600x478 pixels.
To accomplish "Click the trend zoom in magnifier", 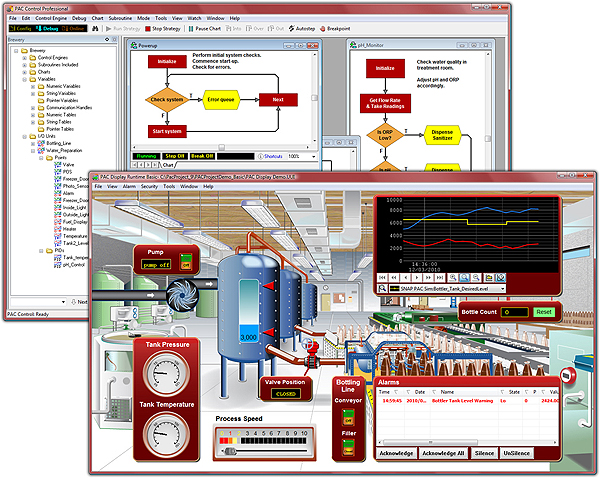I will pyautogui.click(x=453, y=277).
